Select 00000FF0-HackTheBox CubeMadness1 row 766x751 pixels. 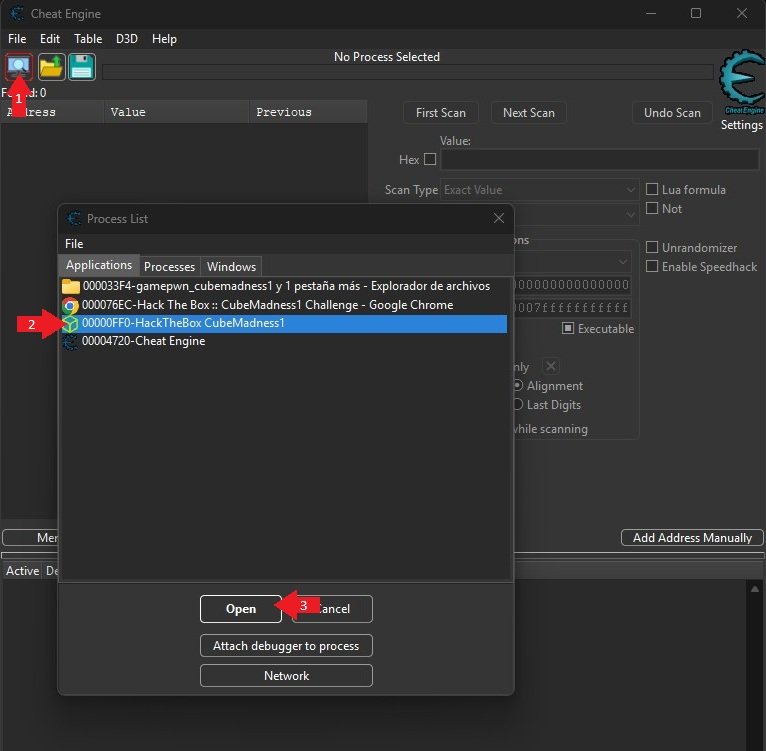tap(284, 323)
